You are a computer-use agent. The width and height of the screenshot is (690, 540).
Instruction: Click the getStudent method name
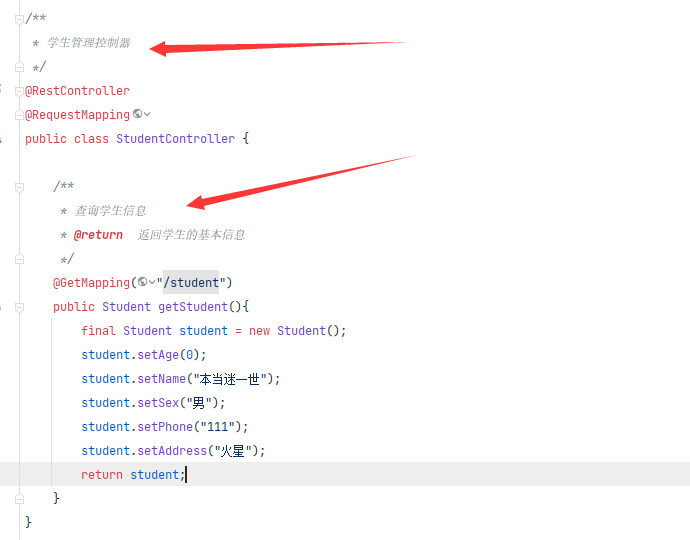pos(193,307)
